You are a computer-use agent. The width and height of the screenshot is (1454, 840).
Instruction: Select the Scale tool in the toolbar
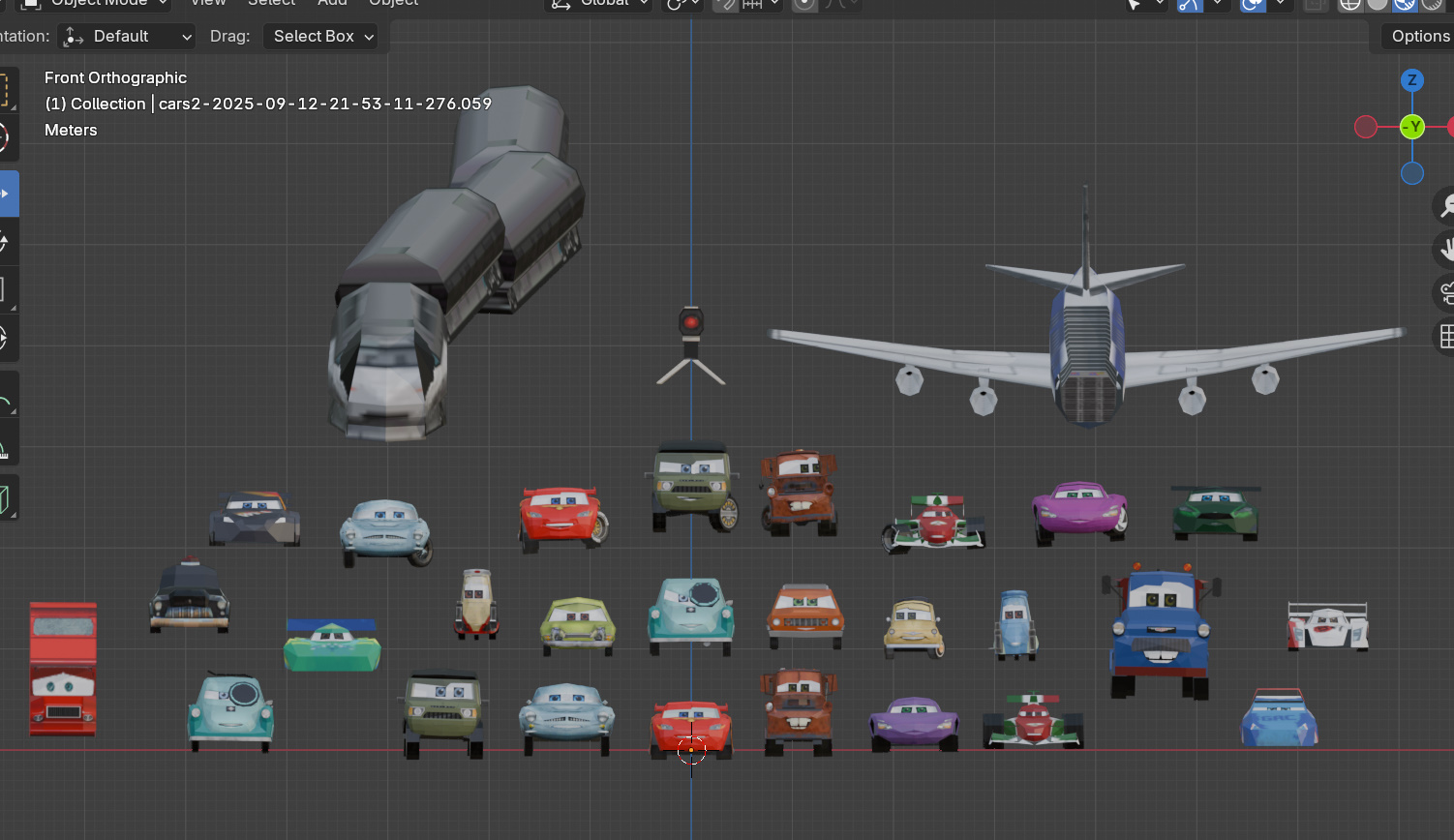tap(8, 289)
